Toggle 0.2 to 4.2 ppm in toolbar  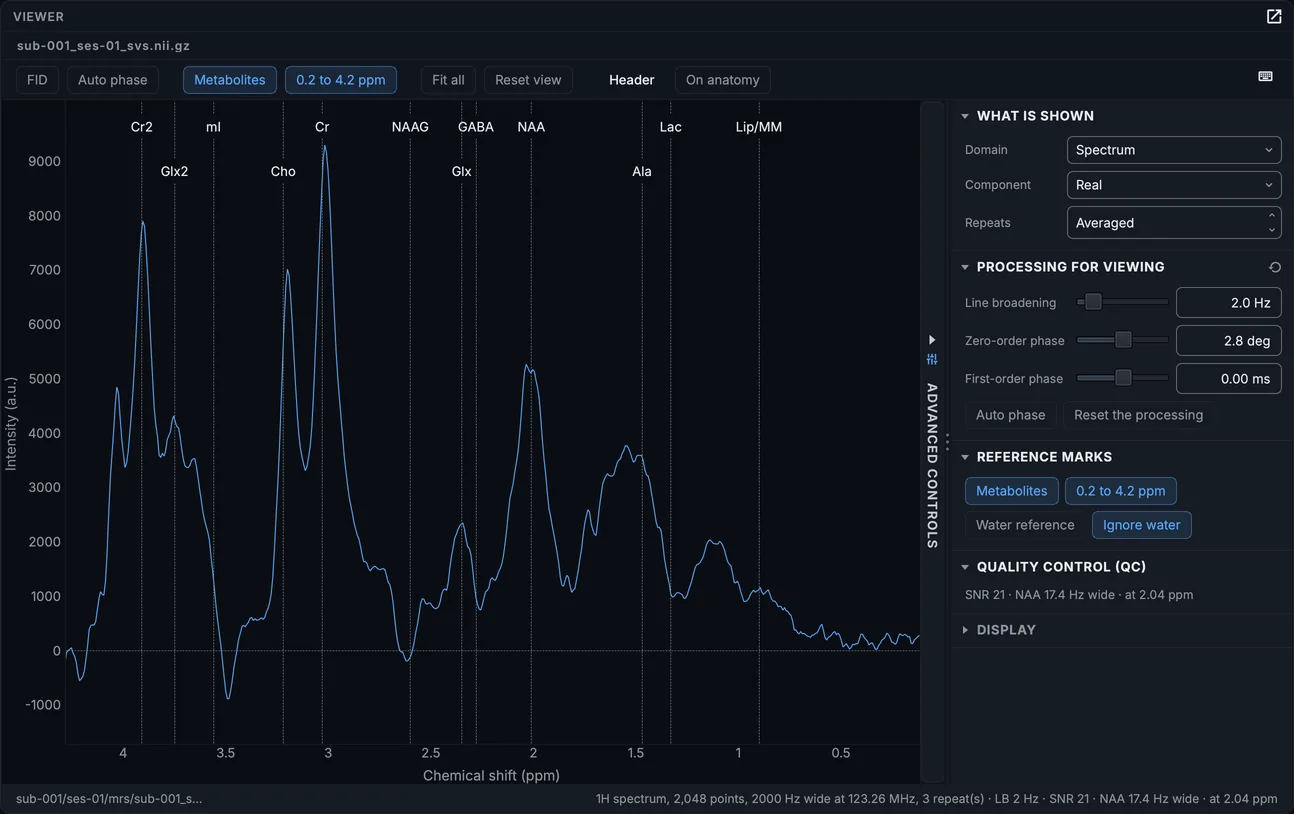pos(341,80)
